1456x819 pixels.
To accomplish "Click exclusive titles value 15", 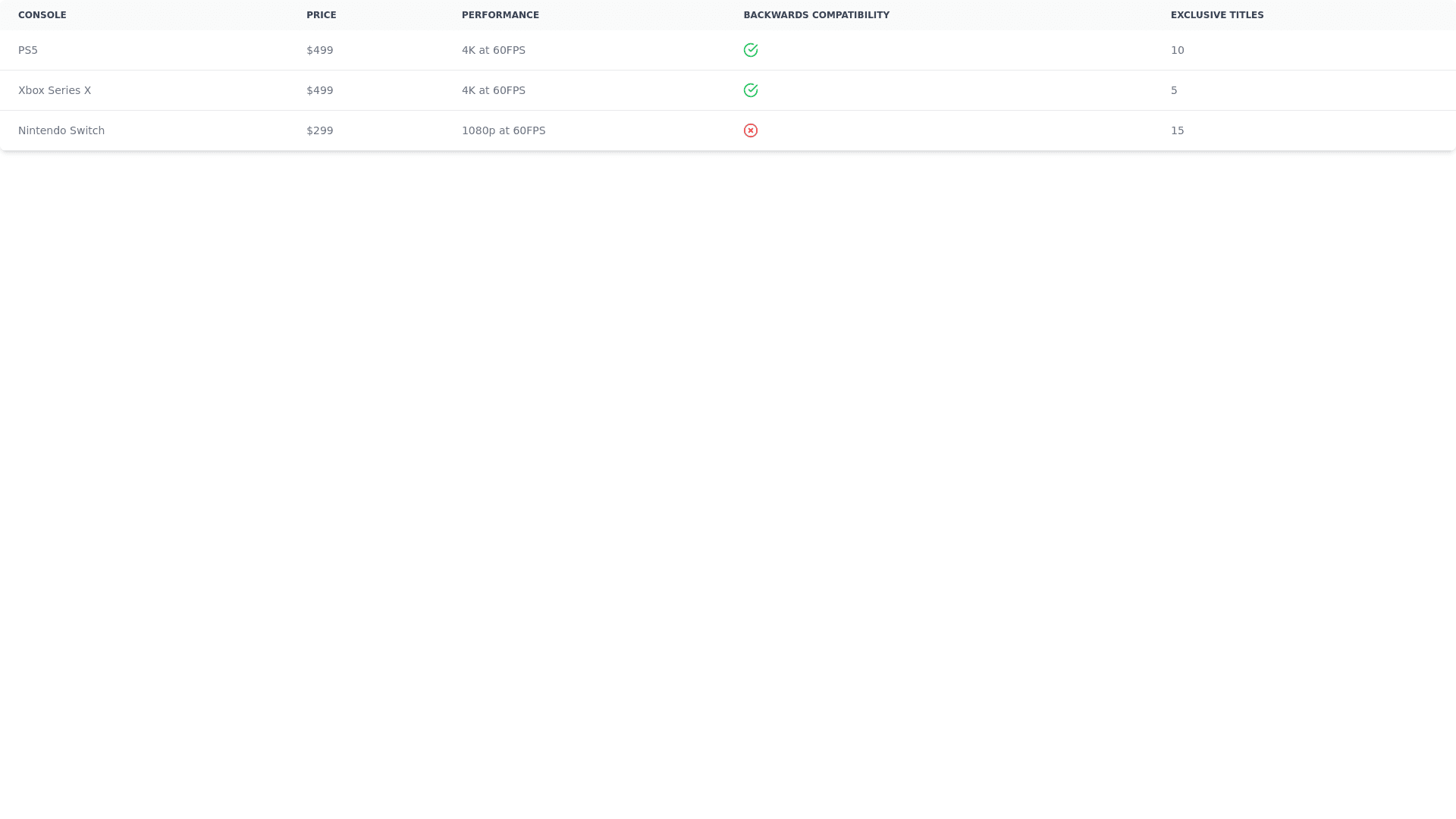I will (1177, 130).
